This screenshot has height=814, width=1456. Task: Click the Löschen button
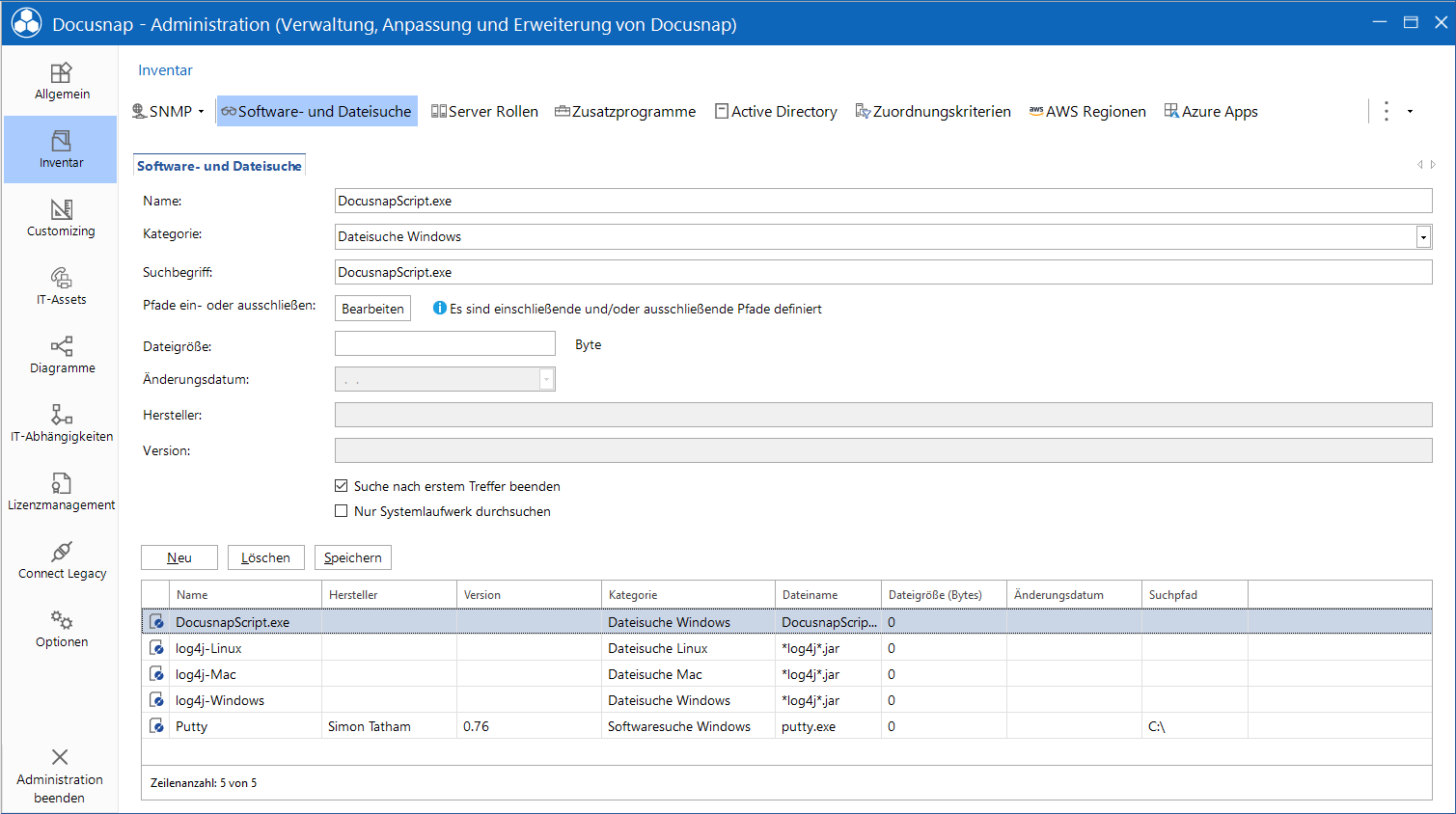click(x=265, y=557)
